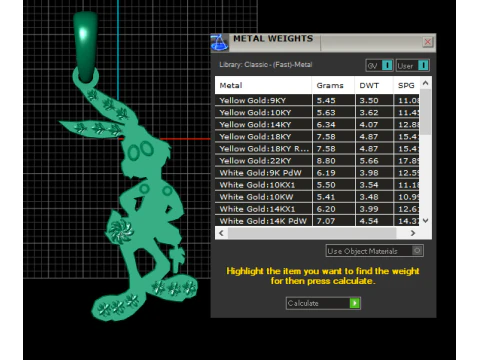Select the White Gold:14KX1 row
This screenshot has width=480, height=360.
point(317,209)
